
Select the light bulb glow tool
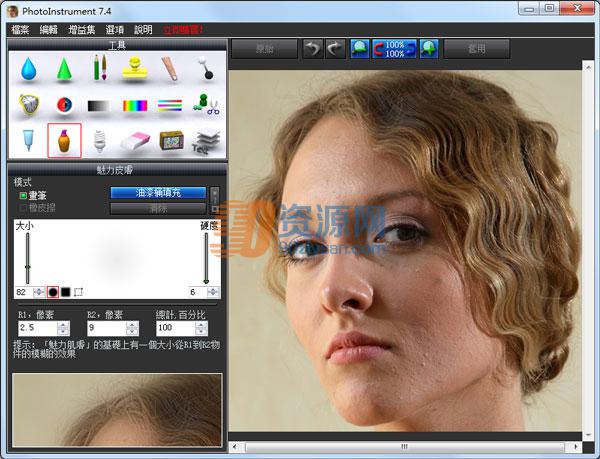(99, 141)
